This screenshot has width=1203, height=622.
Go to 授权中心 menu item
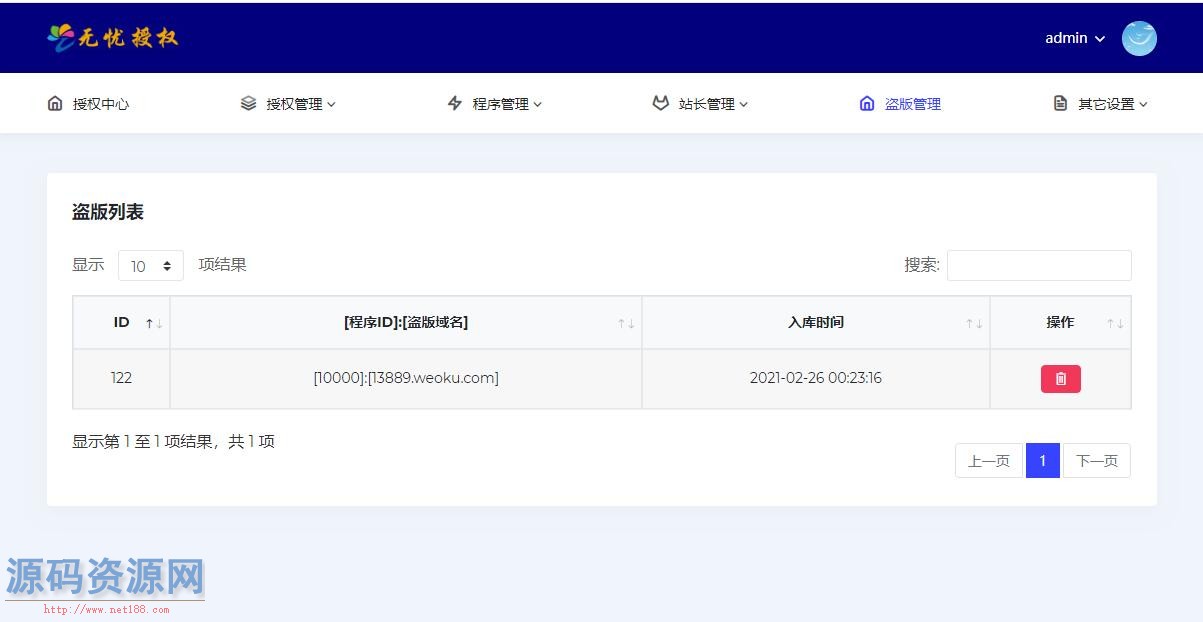(x=88, y=103)
